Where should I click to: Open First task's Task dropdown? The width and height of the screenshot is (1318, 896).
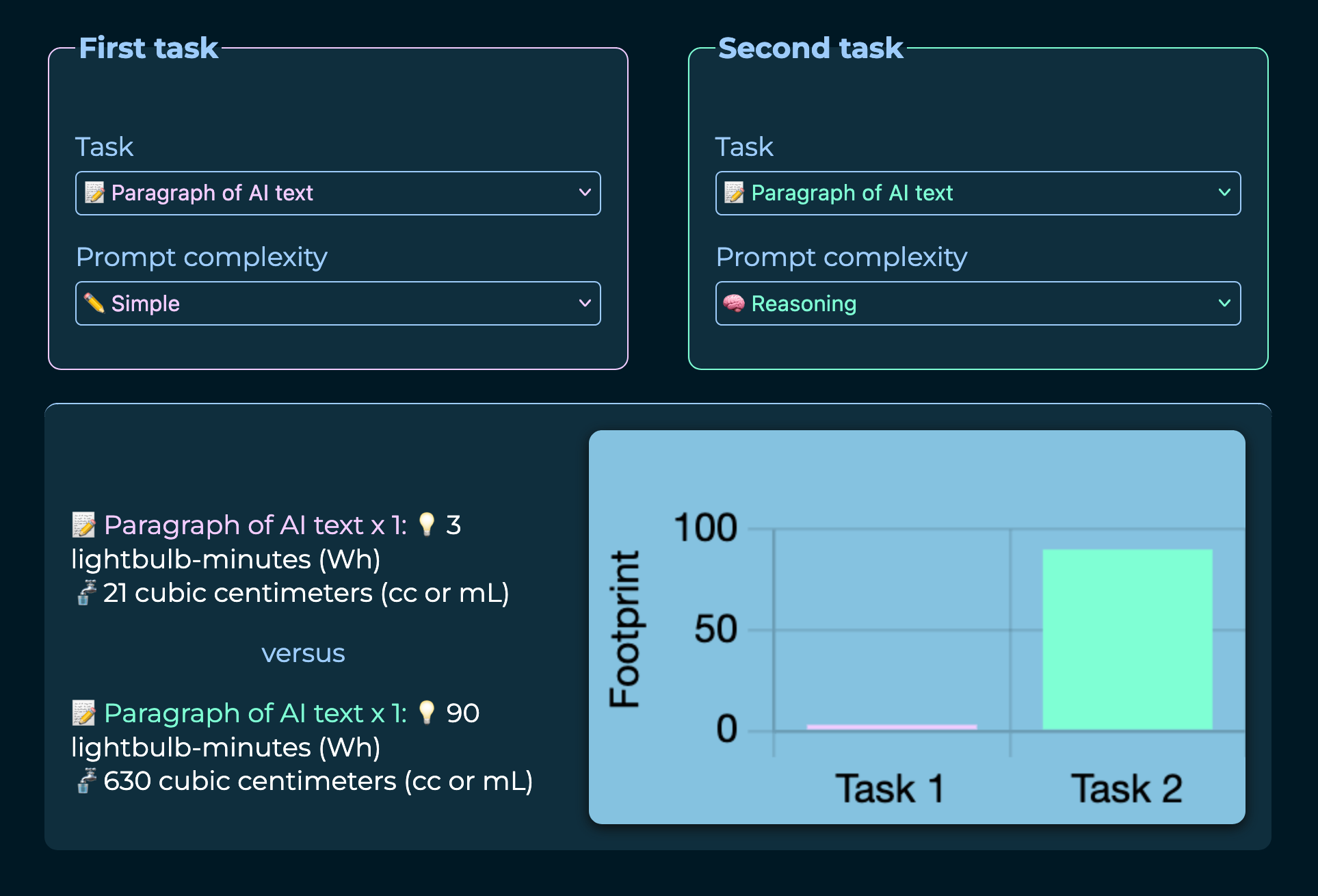pyautogui.click(x=338, y=193)
